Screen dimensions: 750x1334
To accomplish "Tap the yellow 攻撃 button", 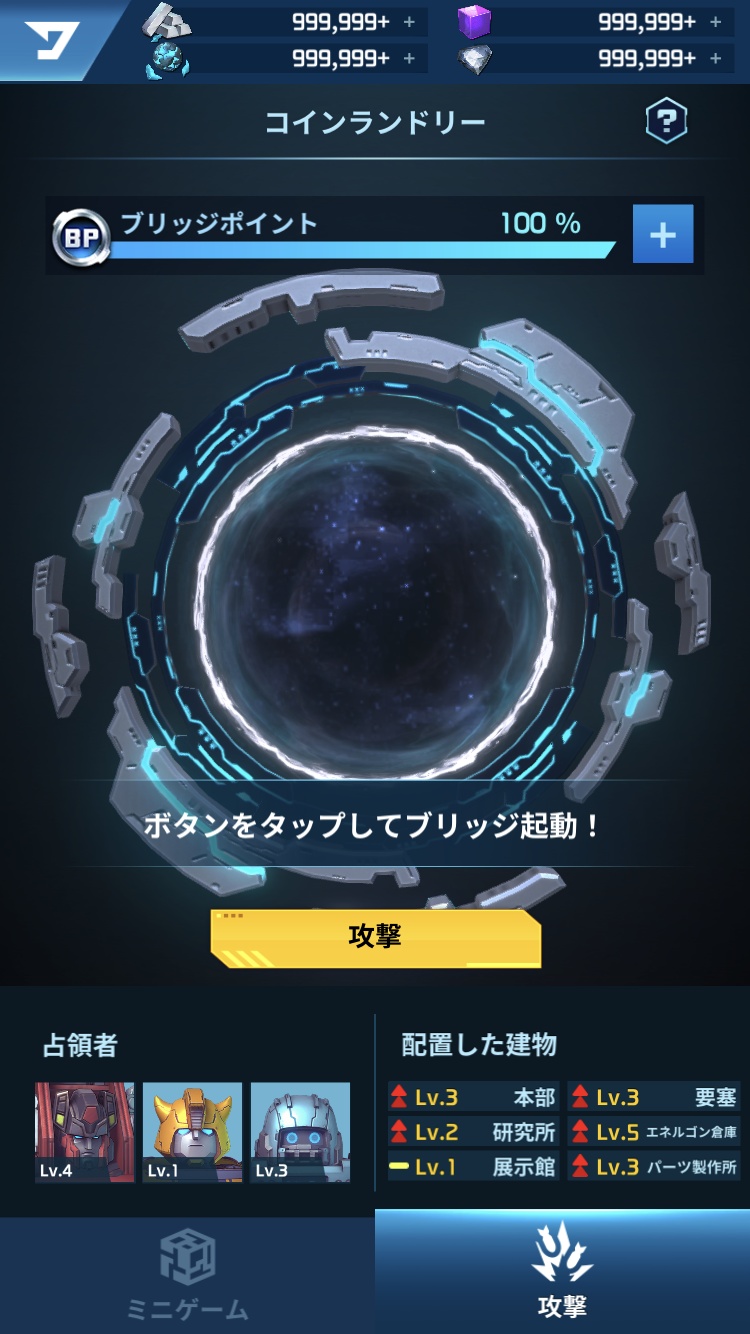I will (375, 938).
